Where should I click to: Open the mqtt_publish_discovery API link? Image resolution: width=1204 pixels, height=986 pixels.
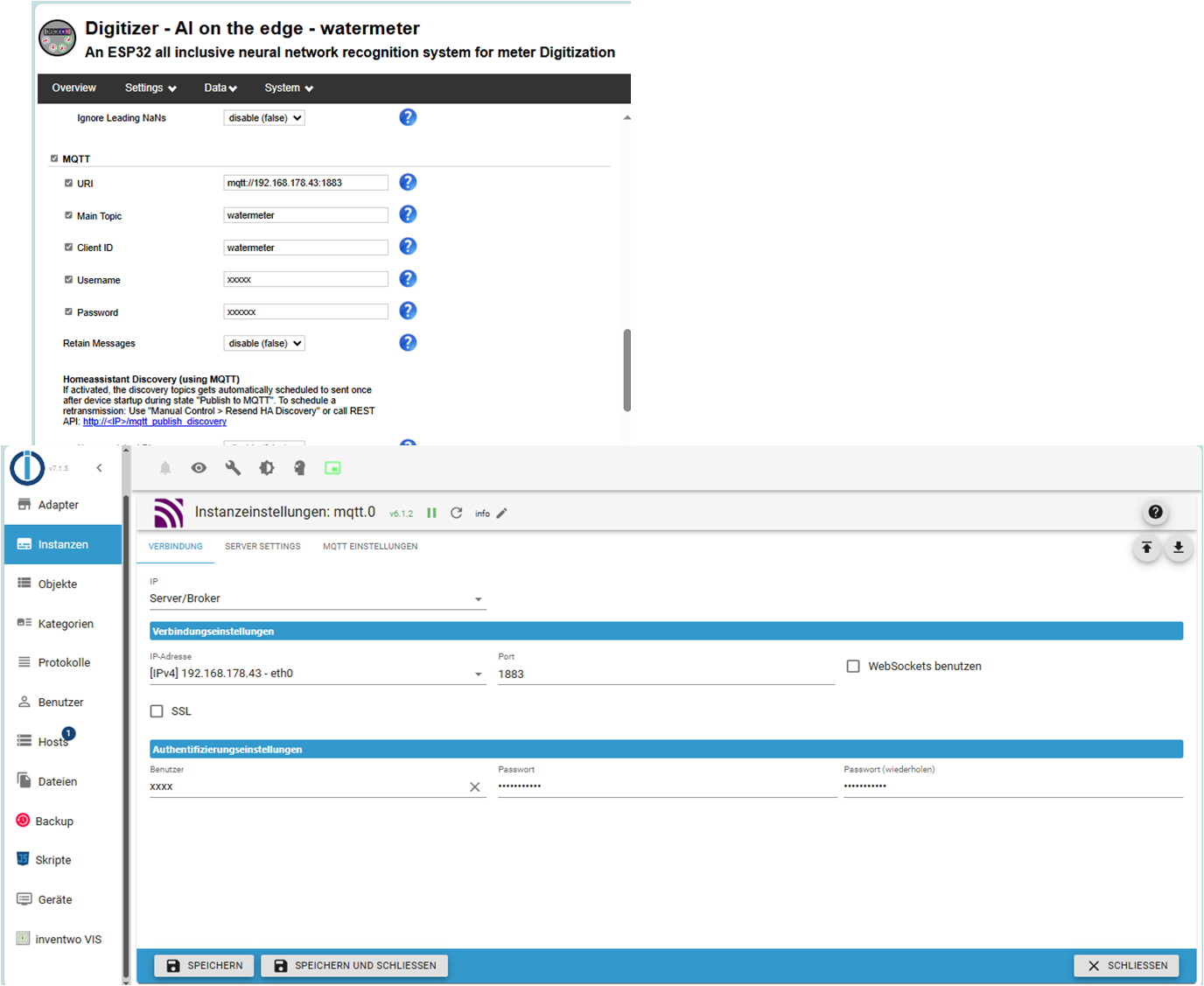click(x=155, y=422)
